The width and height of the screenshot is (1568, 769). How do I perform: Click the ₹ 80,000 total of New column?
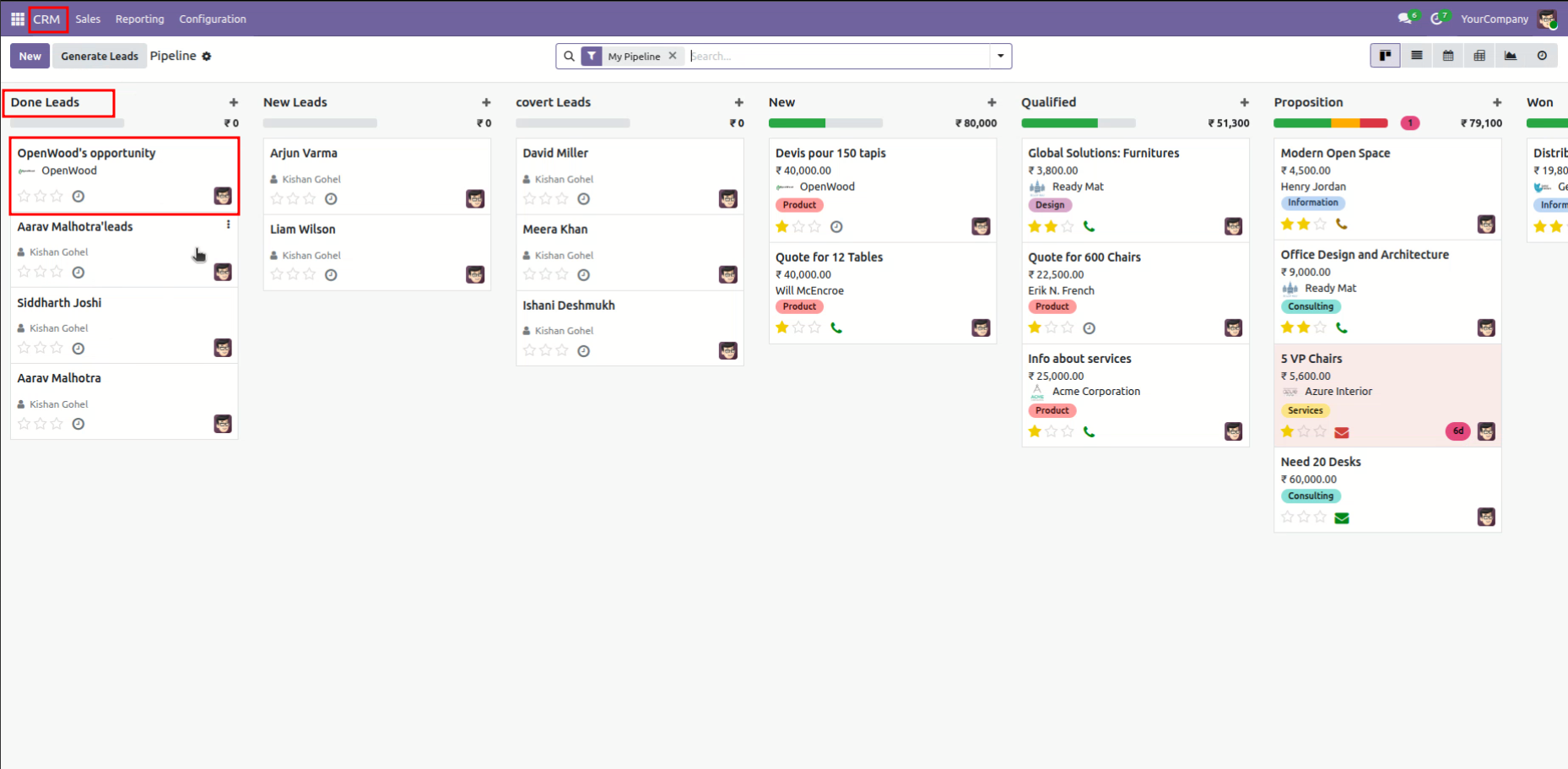[976, 123]
